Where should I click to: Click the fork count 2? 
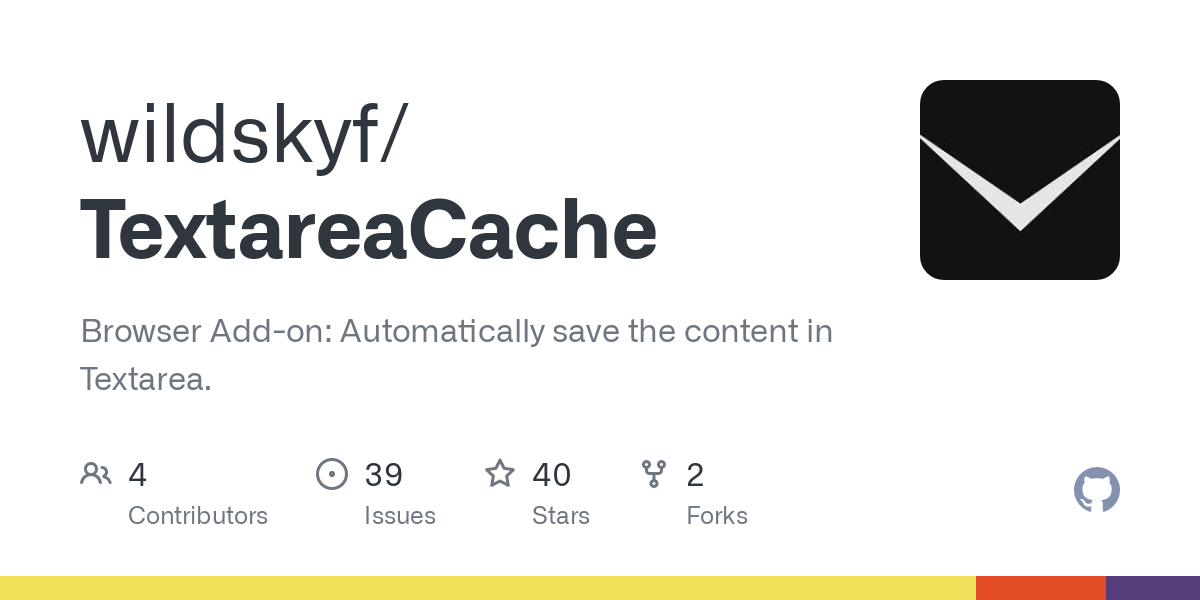coord(695,475)
